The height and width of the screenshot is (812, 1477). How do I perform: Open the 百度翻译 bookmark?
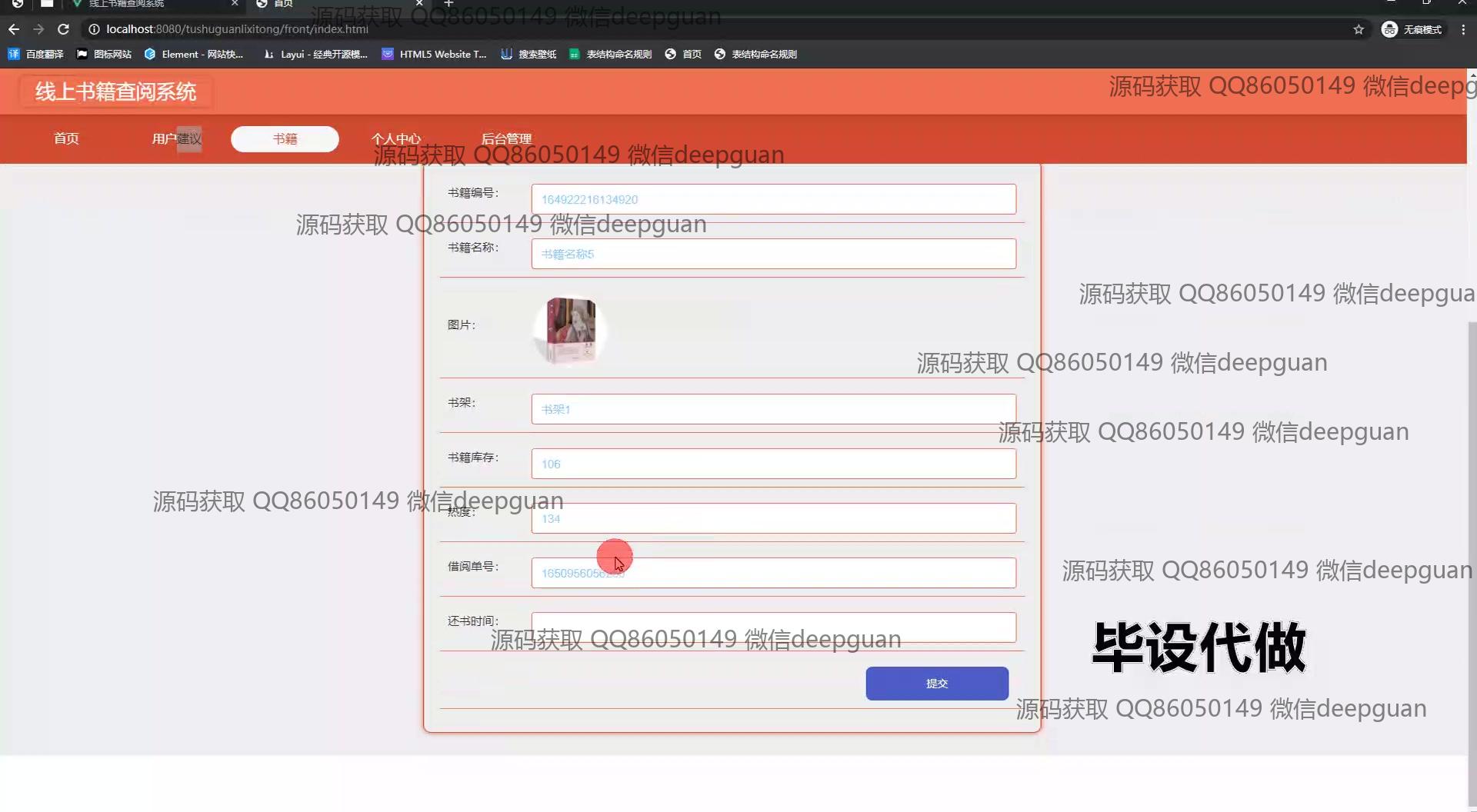[36, 54]
